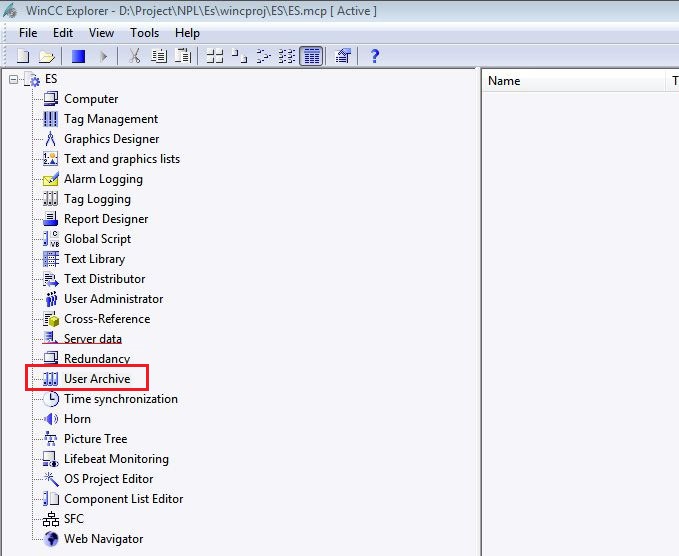This screenshot has height=556, width=679.
Task: Click the Activate runtime play icon
Action: (x=103, y=56)
